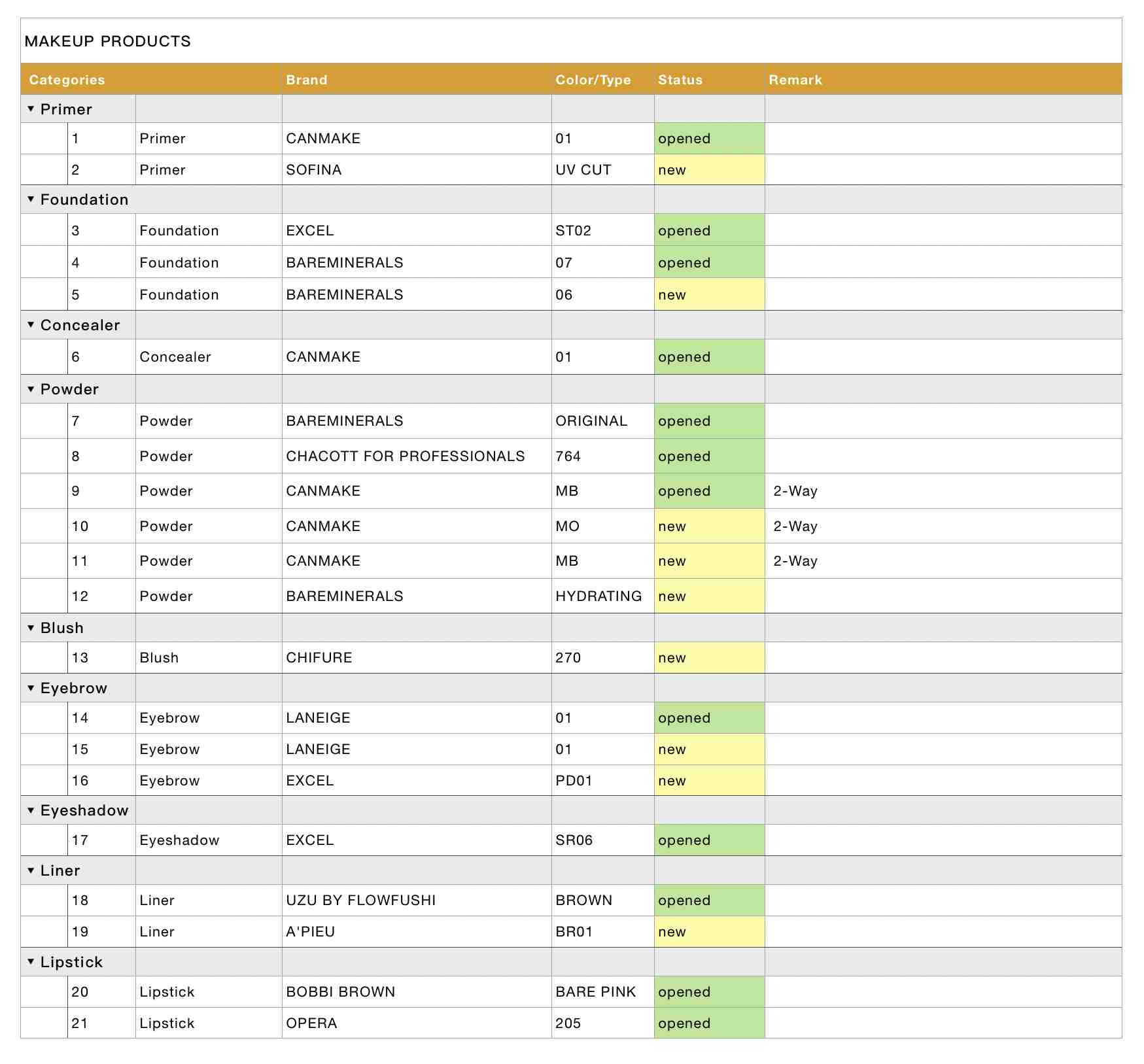Select the 270 color cell
Viewport: 1144px width, 1064px height.
603,657
